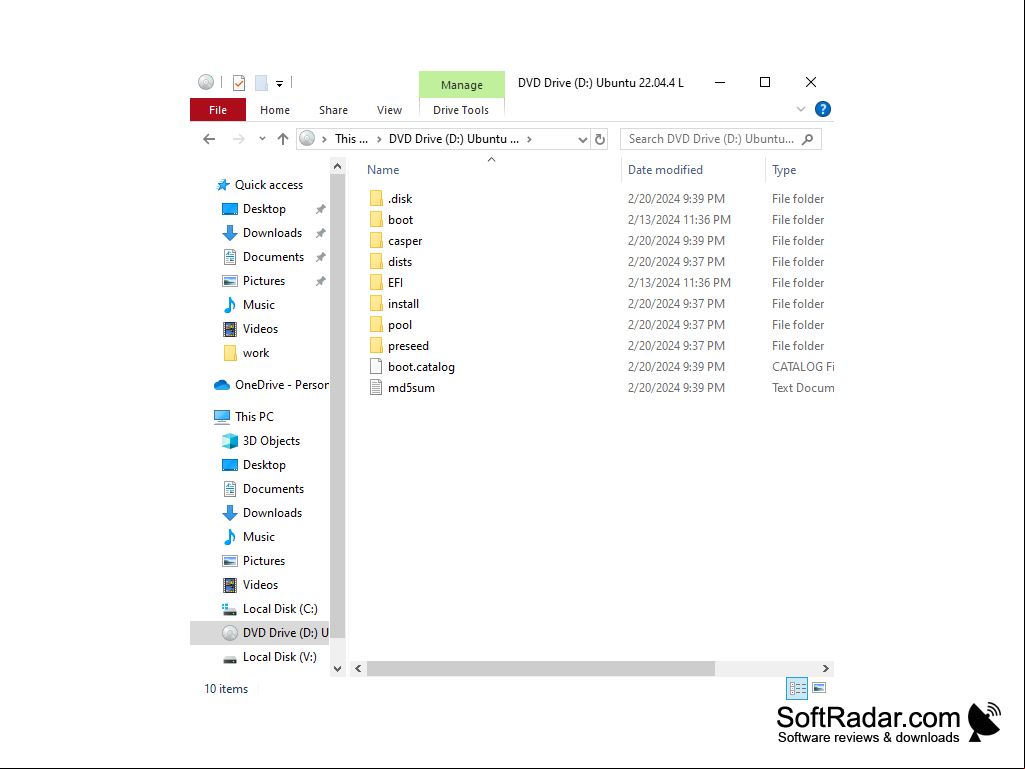Switch to the Share ribbon tab
The width and height of the screenshot is (1025, 769).
coord(333,110)
